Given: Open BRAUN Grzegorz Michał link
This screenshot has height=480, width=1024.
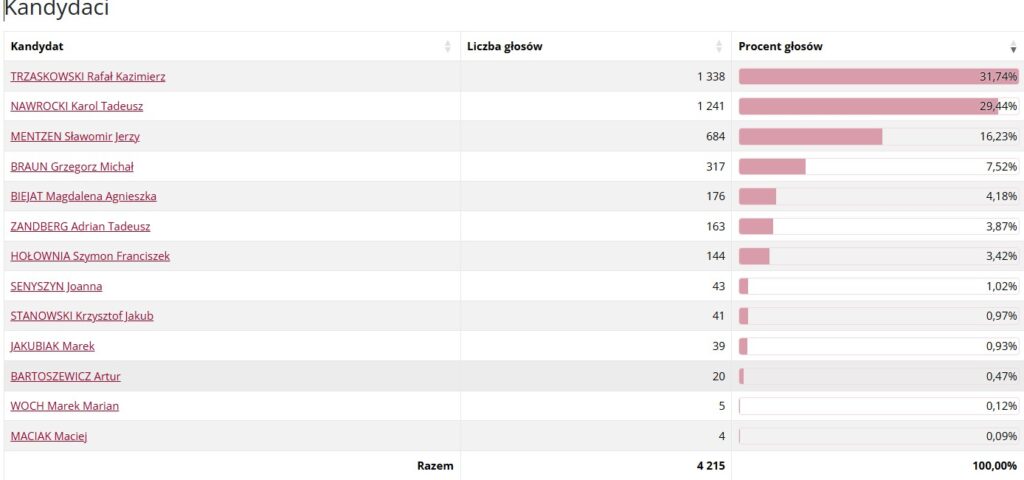Looking at the screenshot, I should pyautogui.click(x=72, y=167).
